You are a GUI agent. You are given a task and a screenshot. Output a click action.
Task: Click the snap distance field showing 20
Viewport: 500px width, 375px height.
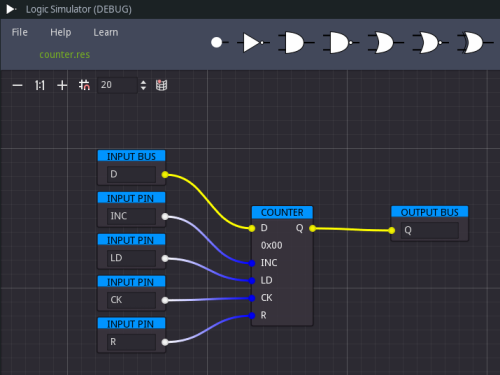click(x=117, y=85)
